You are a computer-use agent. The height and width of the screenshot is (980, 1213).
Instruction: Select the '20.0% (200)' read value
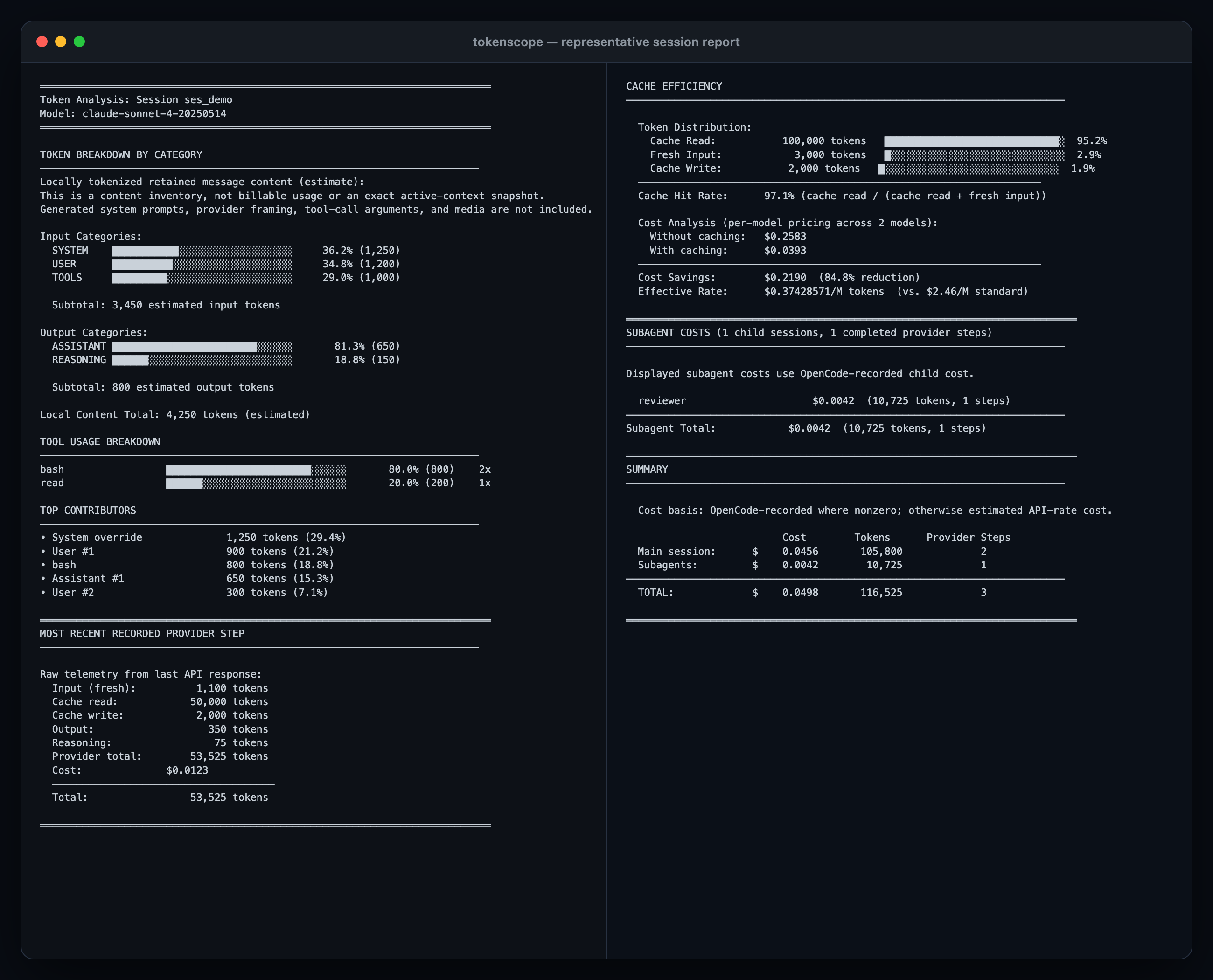coord(422,483)
